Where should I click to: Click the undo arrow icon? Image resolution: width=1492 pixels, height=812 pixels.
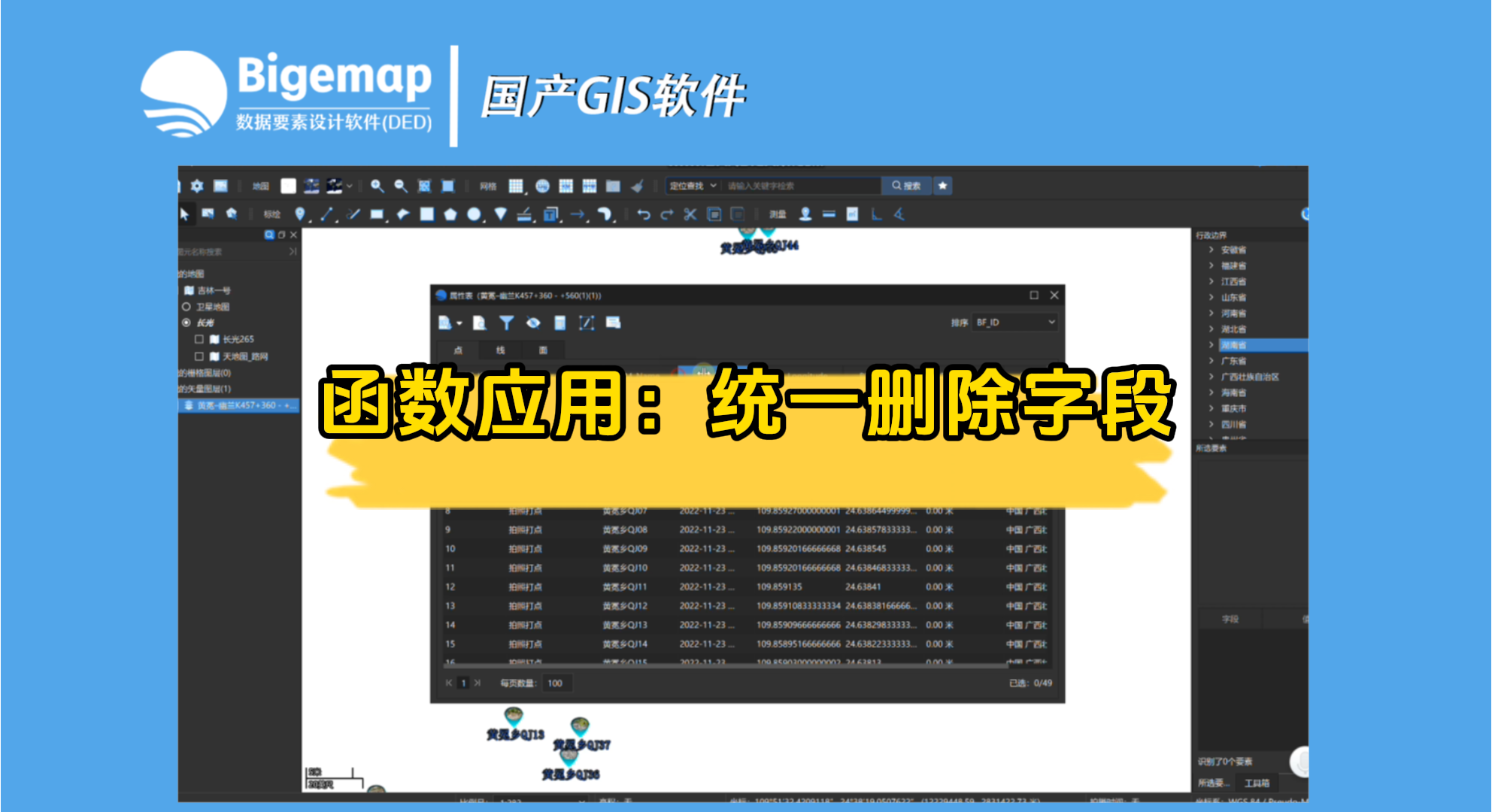coord(643,214)
